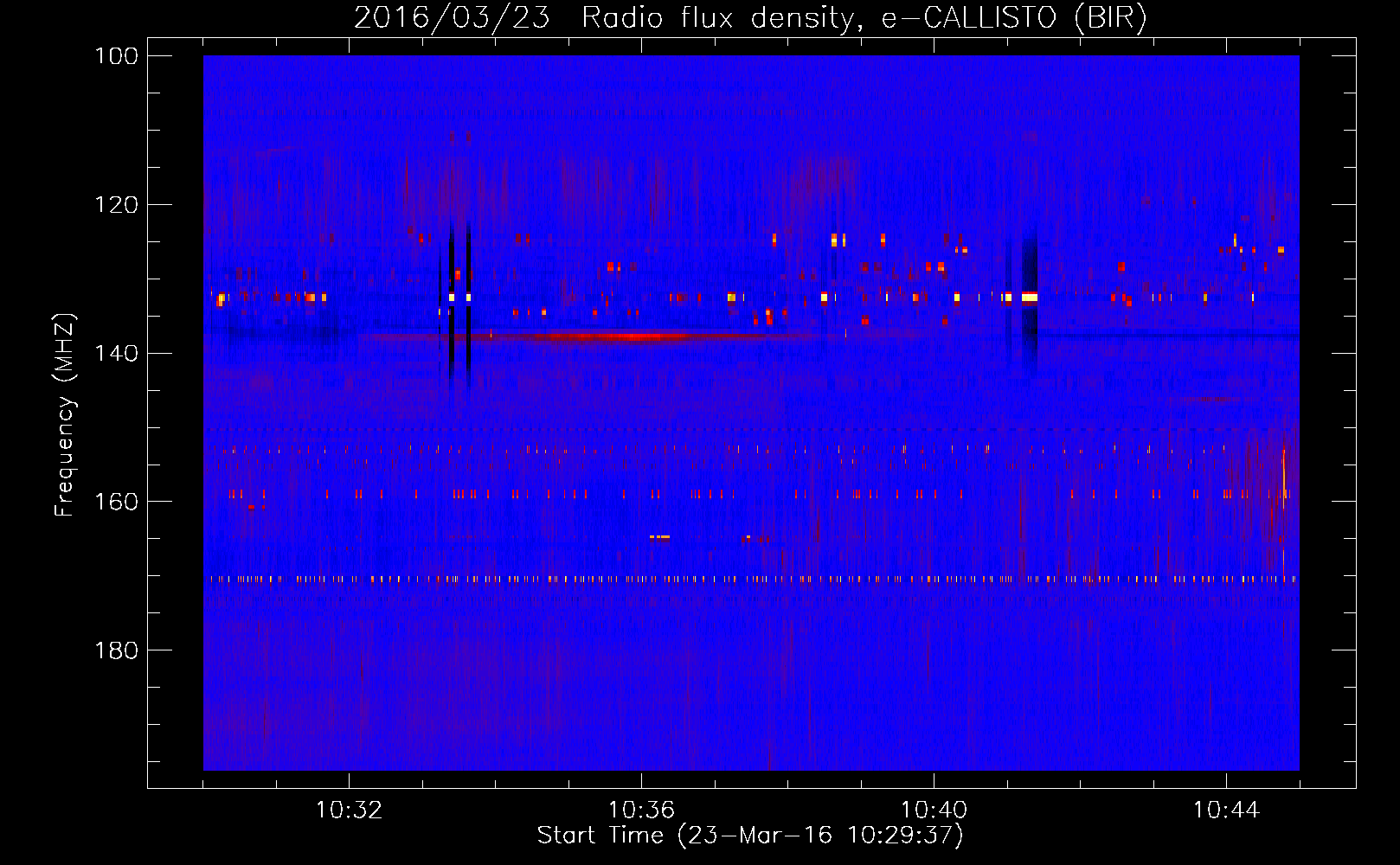Click the 'Start Time (23-Mar-16 10:29:37)' label
Viewport: 1400px width, 865px height.
(750, 836)
